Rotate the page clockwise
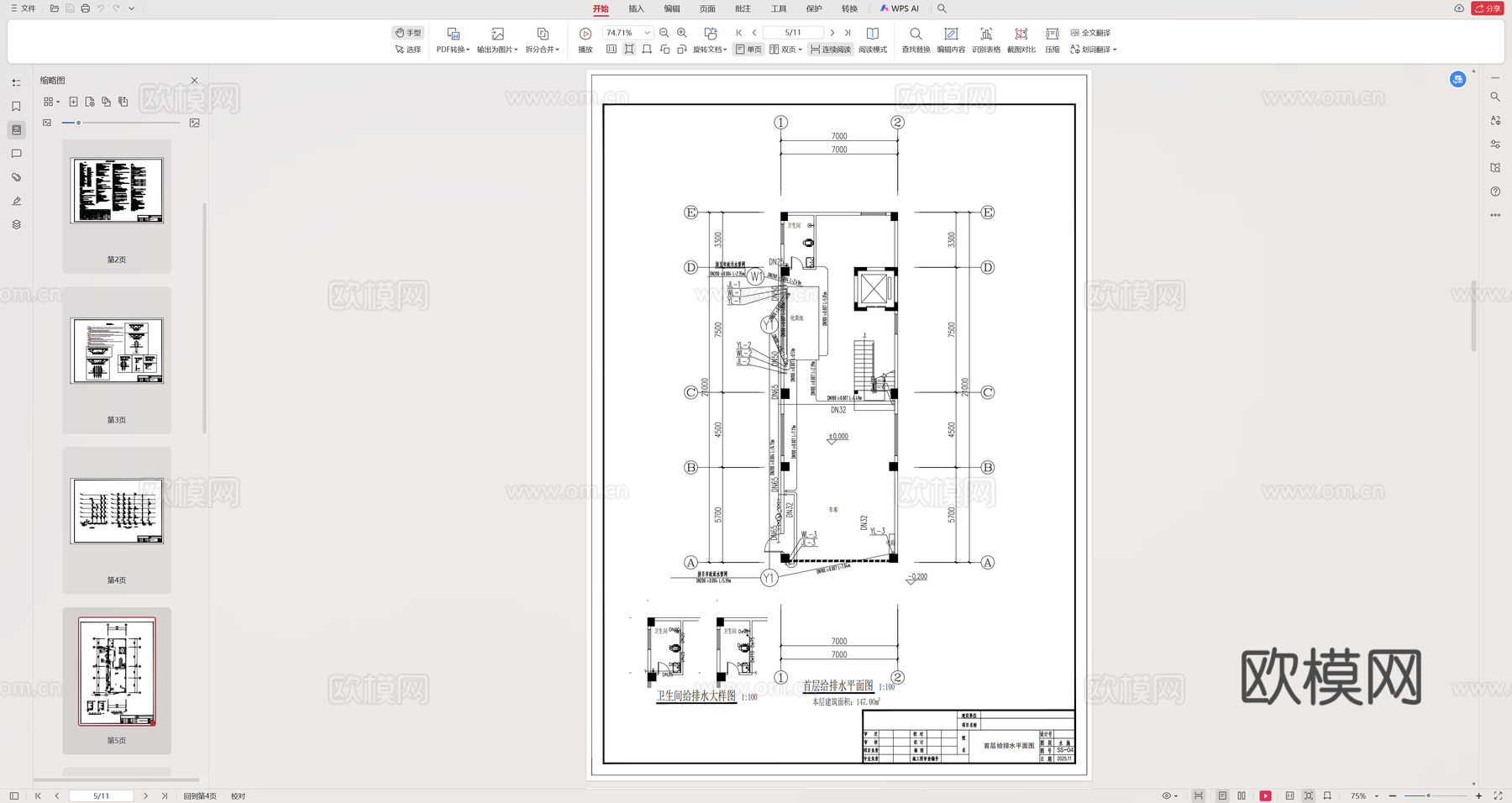1512x803 pixels. coord(682,50)
